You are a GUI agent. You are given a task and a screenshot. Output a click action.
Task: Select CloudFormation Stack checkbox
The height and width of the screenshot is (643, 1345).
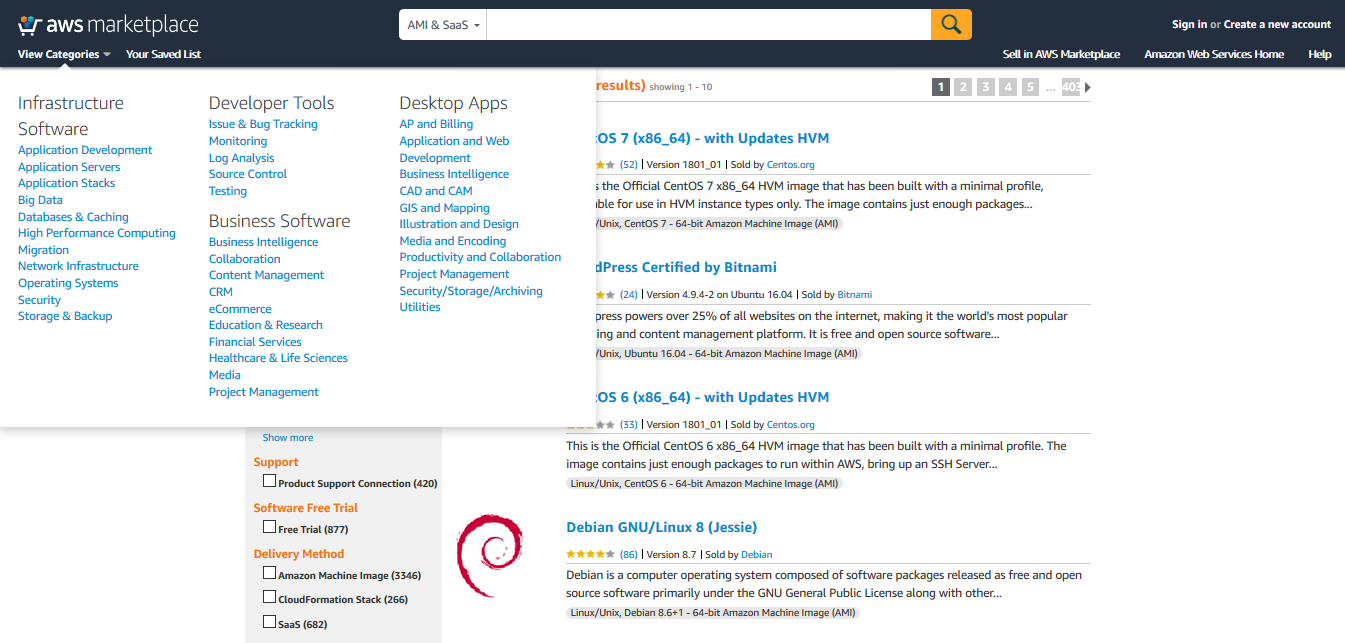[x=269, y=597]
